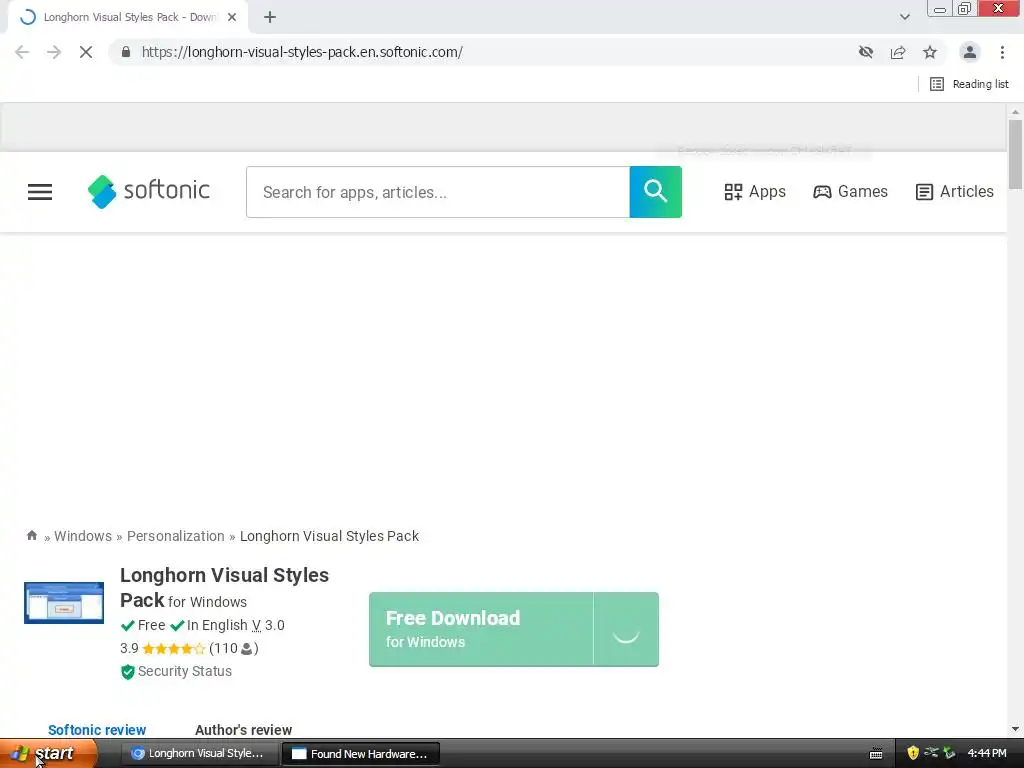Focus the Search for apps field
The width and height of the screenshot is (1024, 768).
click(x=438, y=192)
